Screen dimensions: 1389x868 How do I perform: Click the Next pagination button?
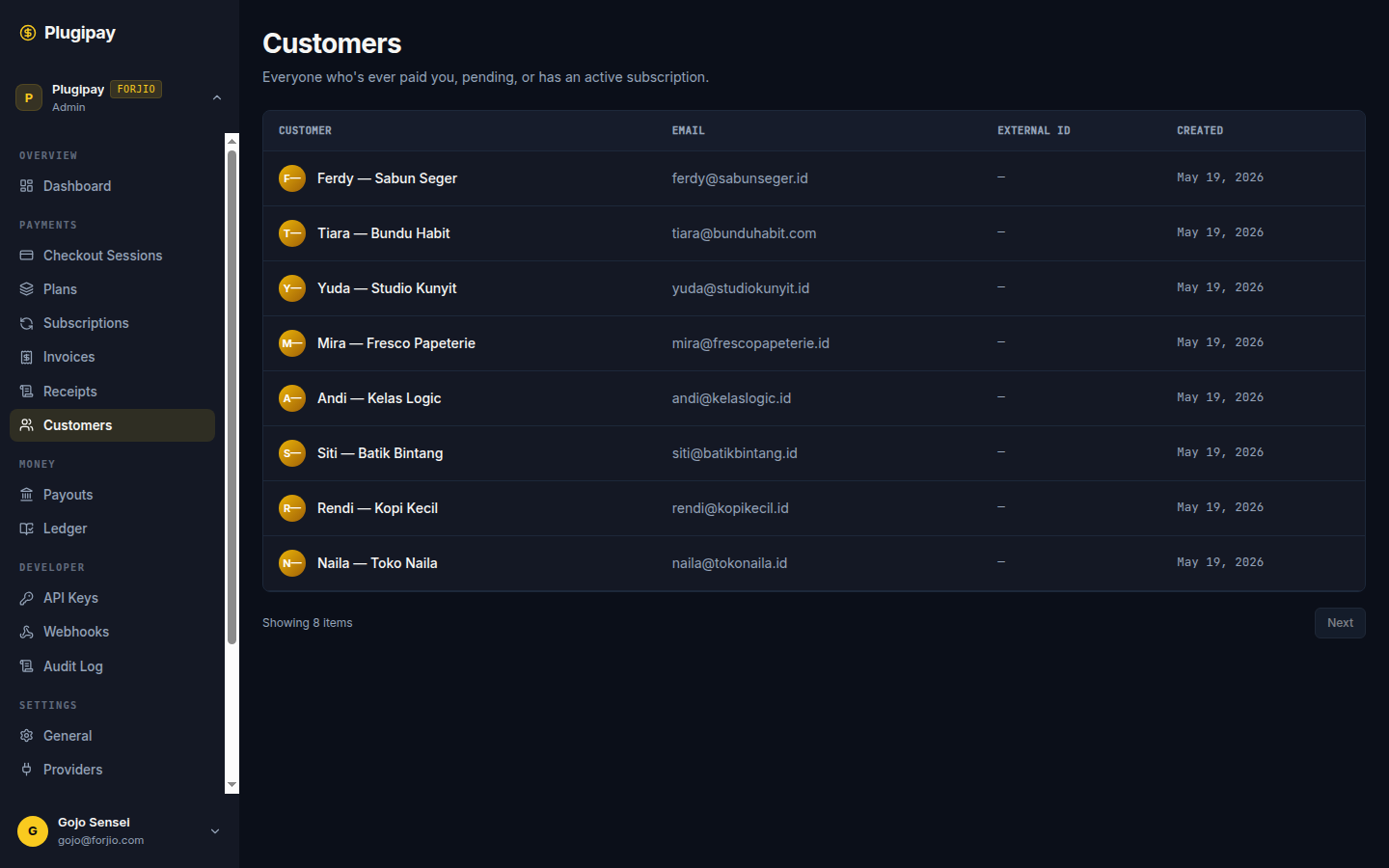tap(1340, 623)
